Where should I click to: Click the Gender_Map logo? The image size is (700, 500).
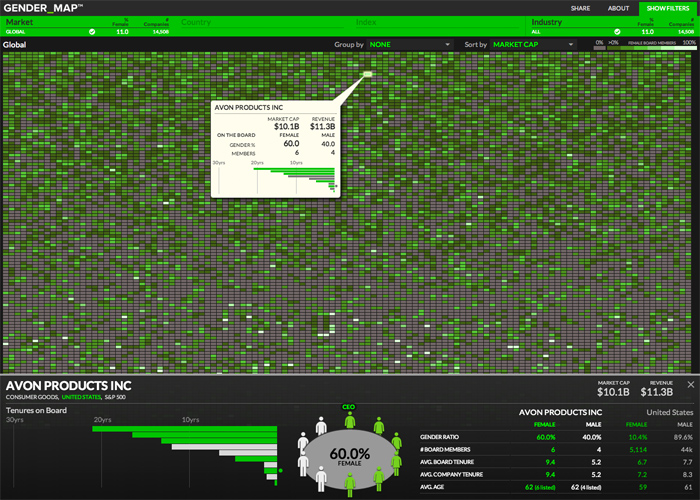43,8
